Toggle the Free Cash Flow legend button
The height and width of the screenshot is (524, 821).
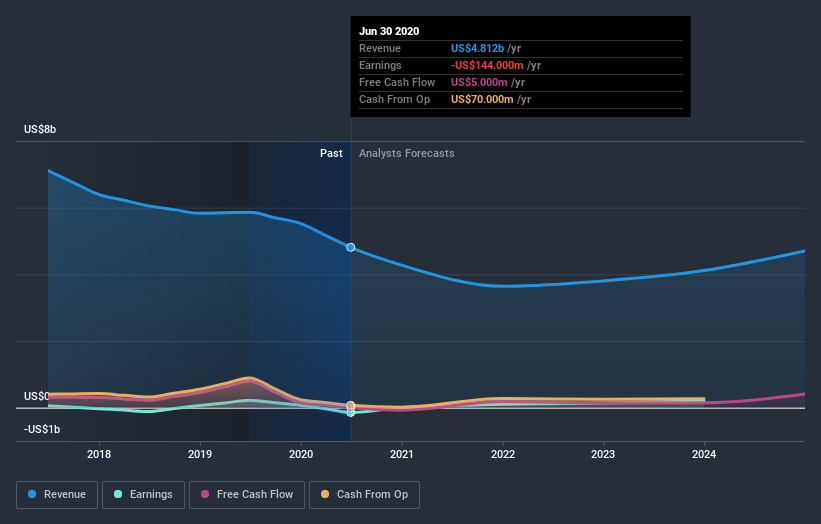(247, 495)
